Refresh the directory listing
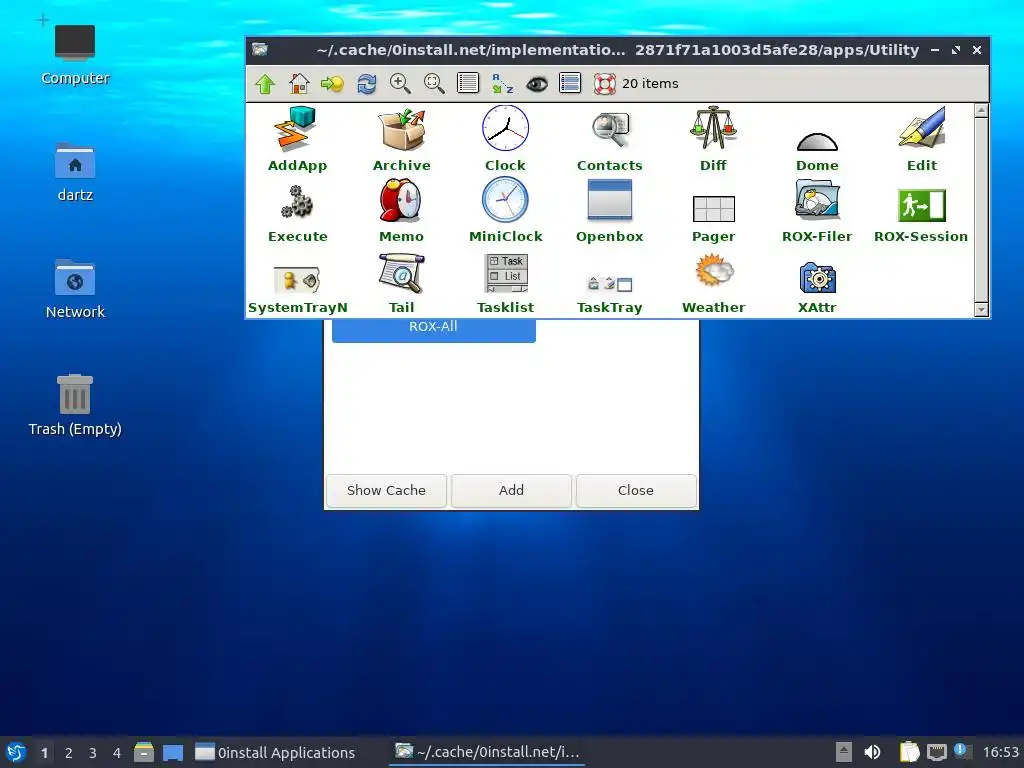This screenshot has height=768, width=1024. tap(366, 84)
